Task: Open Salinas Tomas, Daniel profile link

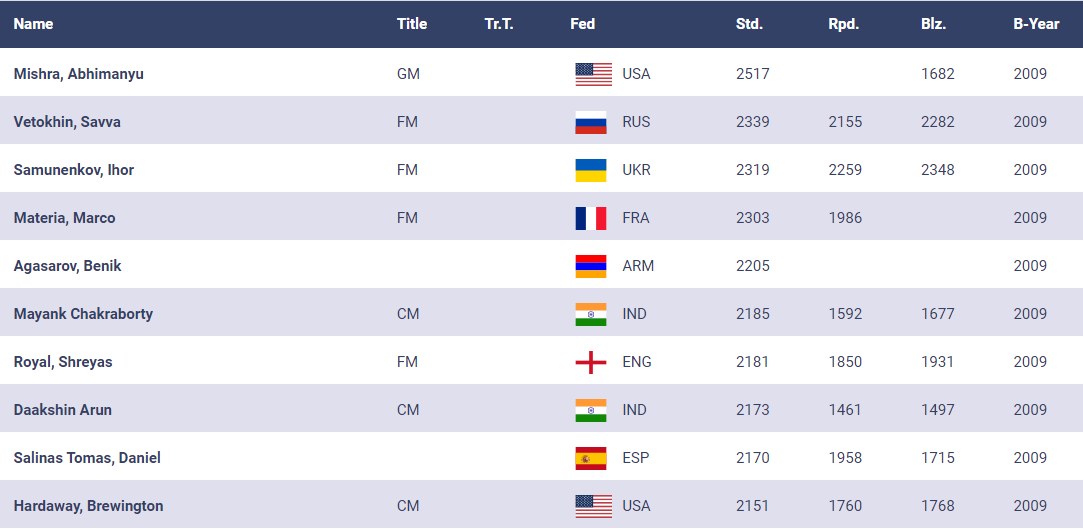Action: [87, 458]
